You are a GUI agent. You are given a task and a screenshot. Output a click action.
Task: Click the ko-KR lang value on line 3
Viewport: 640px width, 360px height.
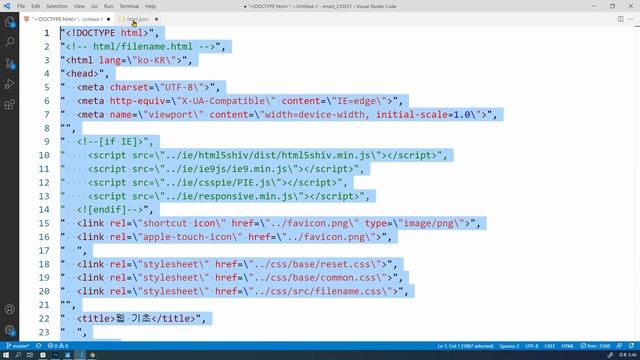pos(150,60)
